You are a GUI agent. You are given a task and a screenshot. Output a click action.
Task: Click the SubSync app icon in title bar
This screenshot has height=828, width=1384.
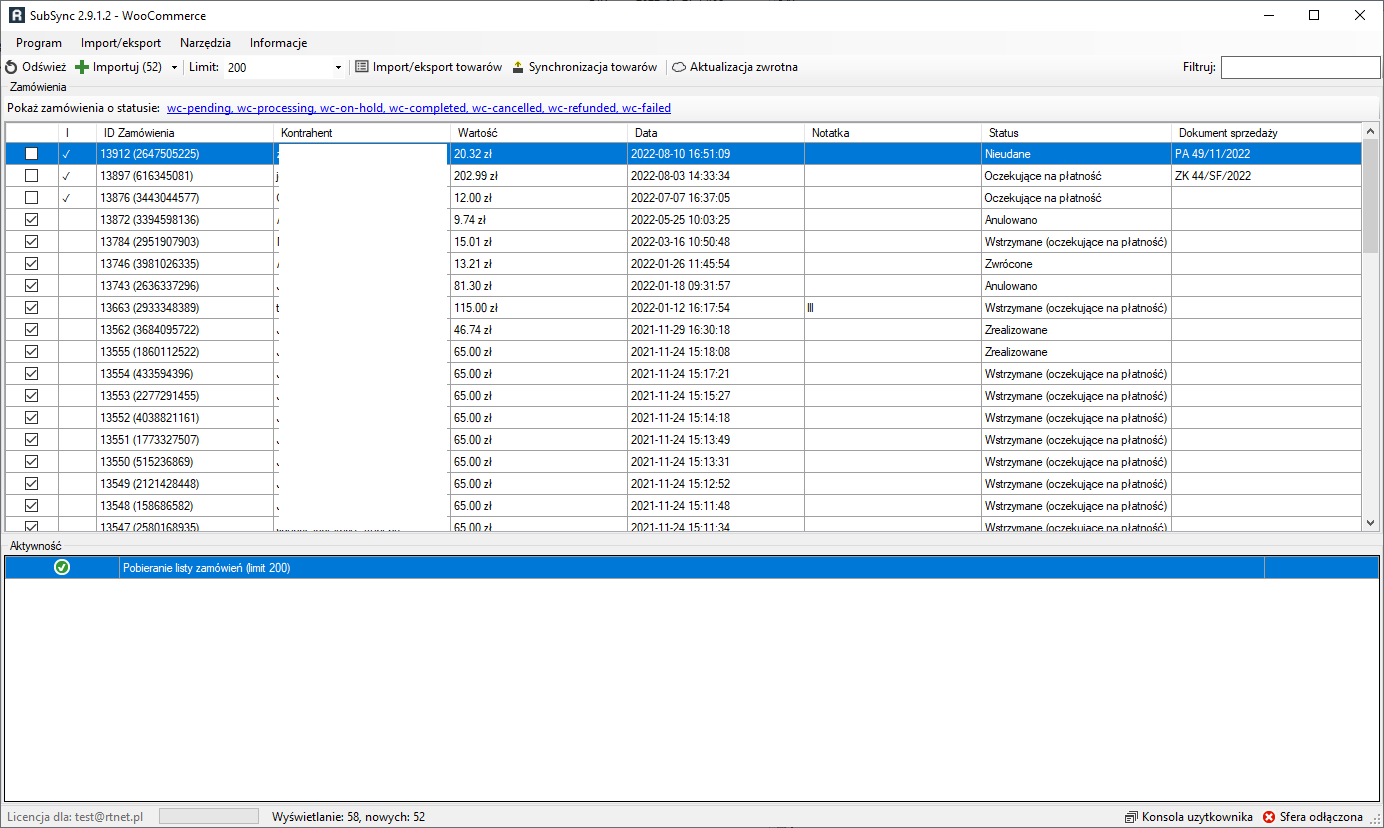pyautogui.click(x=16, y=15)
